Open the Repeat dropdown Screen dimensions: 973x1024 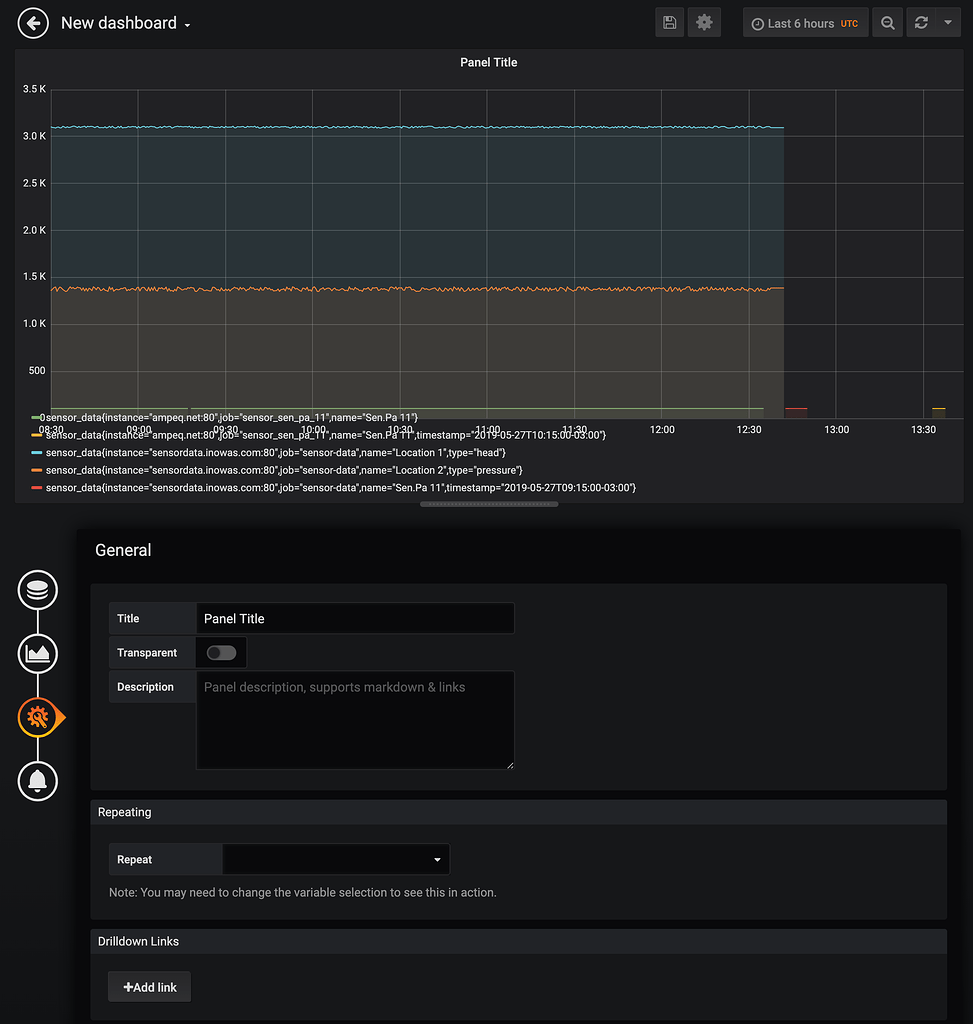336,859
